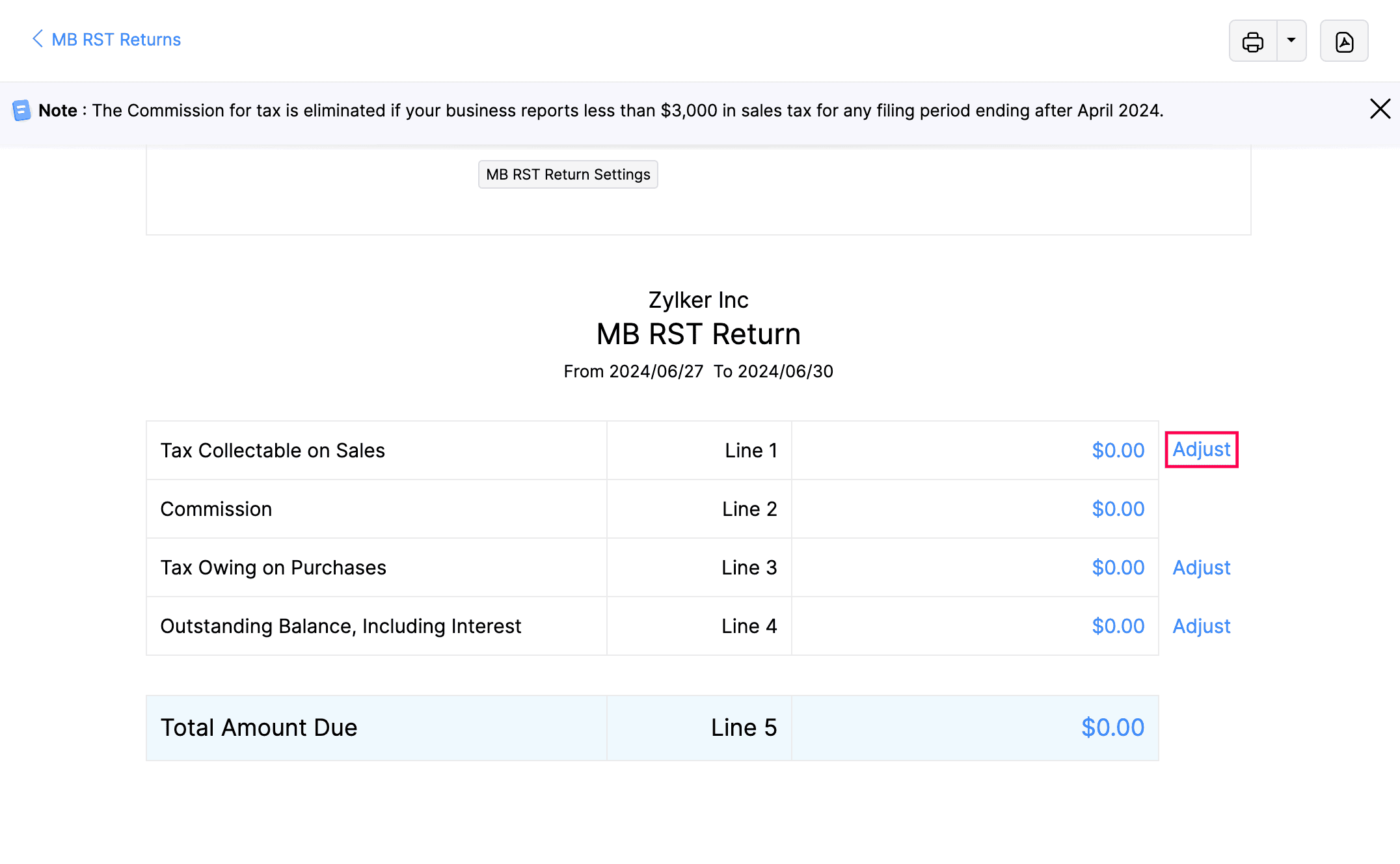The height and width of the screenshot is (864, 1400).
Task: Click the blue note icon in banner
Action: [22, 110]
